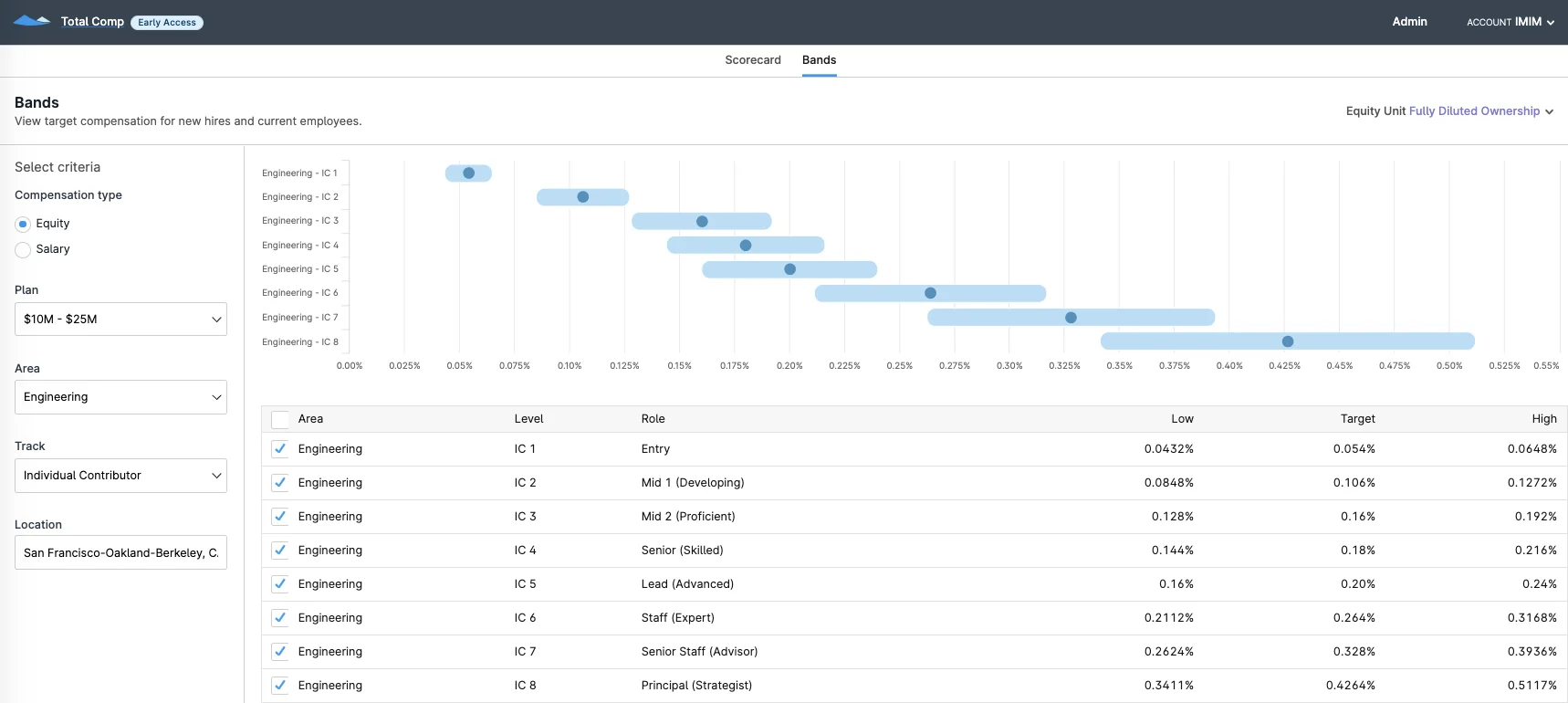
Task: Click the blue cloud logo icon
Action: pyautogui.click(x=32, y=21)
